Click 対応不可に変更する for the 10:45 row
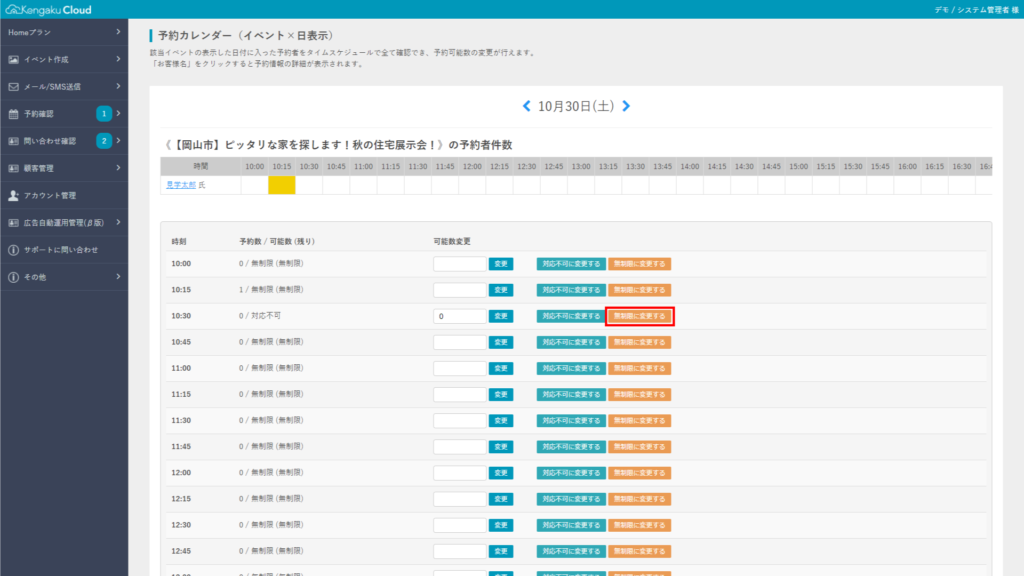Viewport: 1024px width, 576px height. coord(571,342)
